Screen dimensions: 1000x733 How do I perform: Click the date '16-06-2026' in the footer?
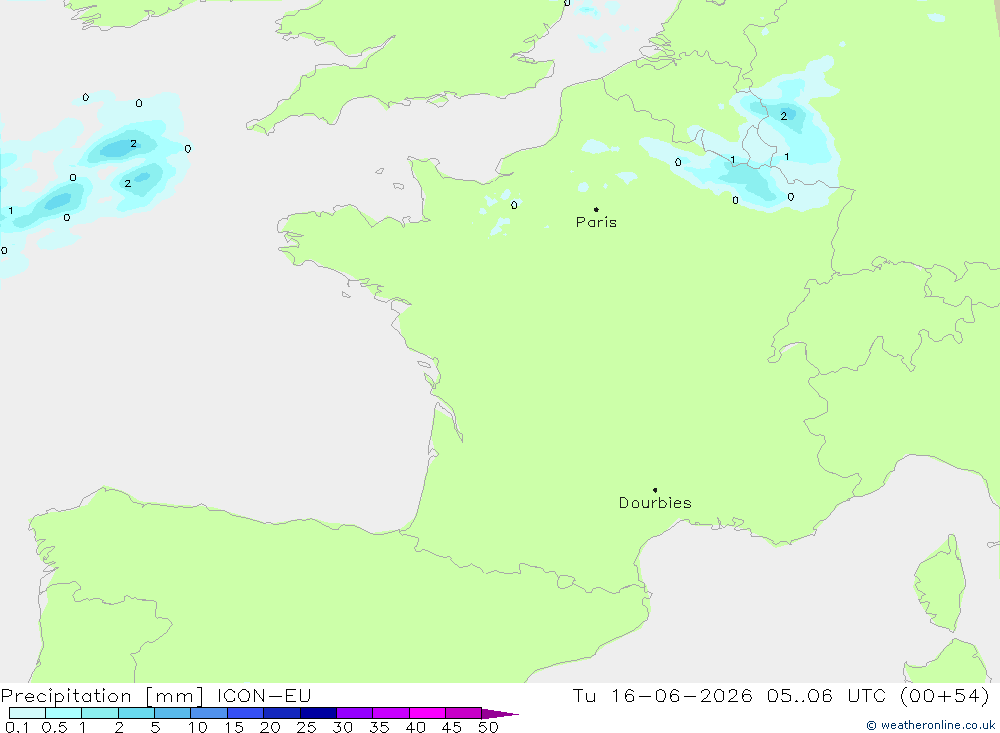click(682, 695)
